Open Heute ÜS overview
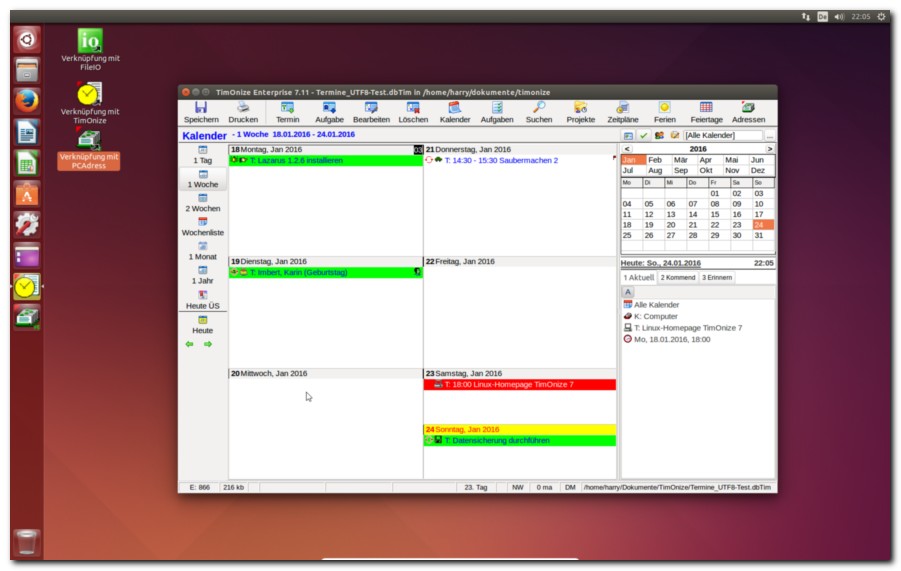 pos(203,300)
